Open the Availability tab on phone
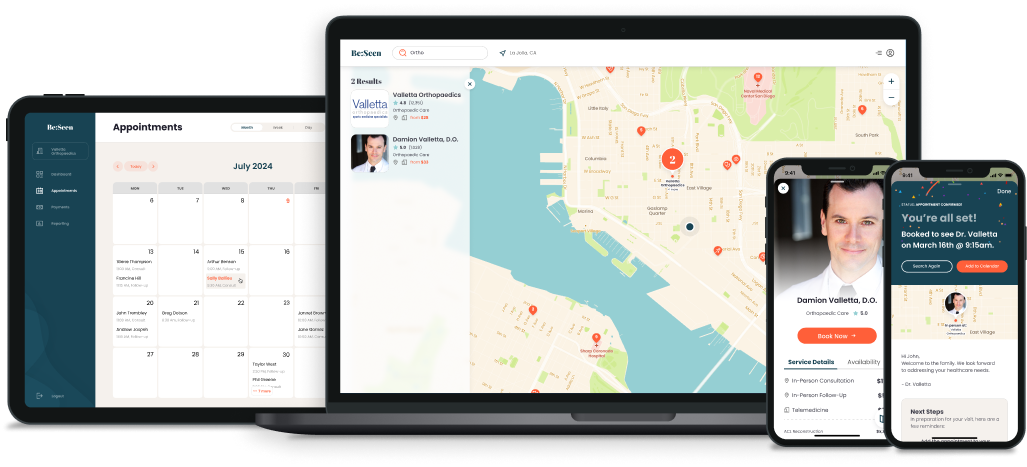1027x467 pixels. (862, 362)
